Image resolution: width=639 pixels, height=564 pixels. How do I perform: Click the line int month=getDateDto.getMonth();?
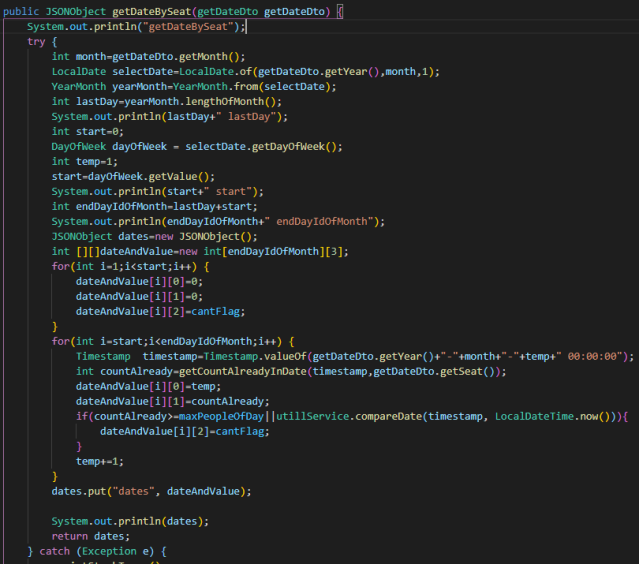pyautogui.click(x=148, y=57)
